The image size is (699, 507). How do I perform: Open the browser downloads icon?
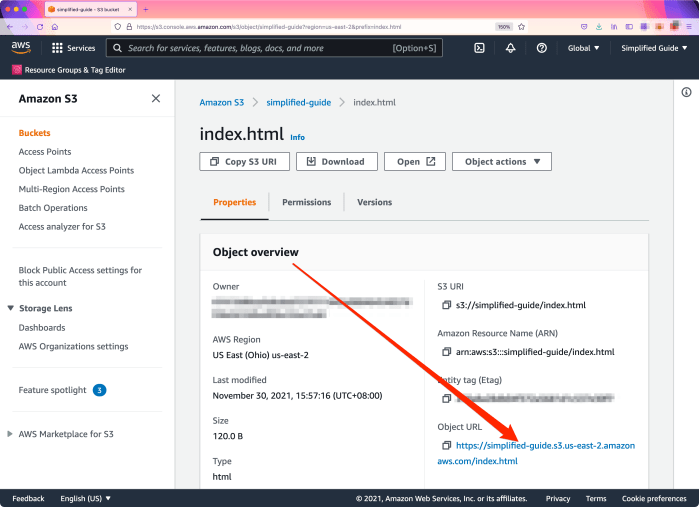[x=599, y=27]
